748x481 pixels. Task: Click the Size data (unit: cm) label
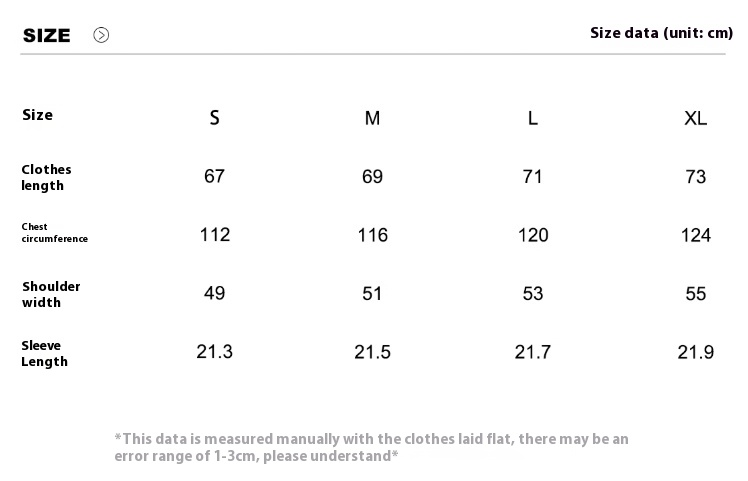[x=661, y=33]
